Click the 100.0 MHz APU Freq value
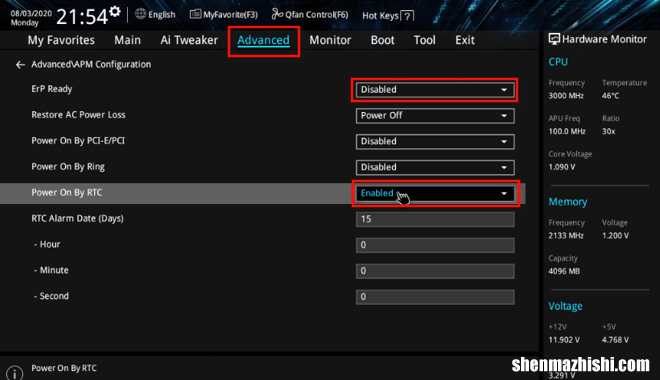660x380 pixels. click(567, 131)
